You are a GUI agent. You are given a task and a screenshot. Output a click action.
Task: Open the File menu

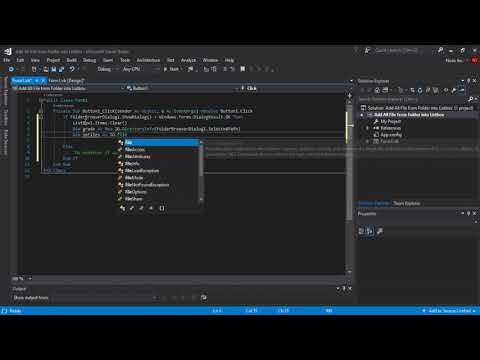click(7, 60)
